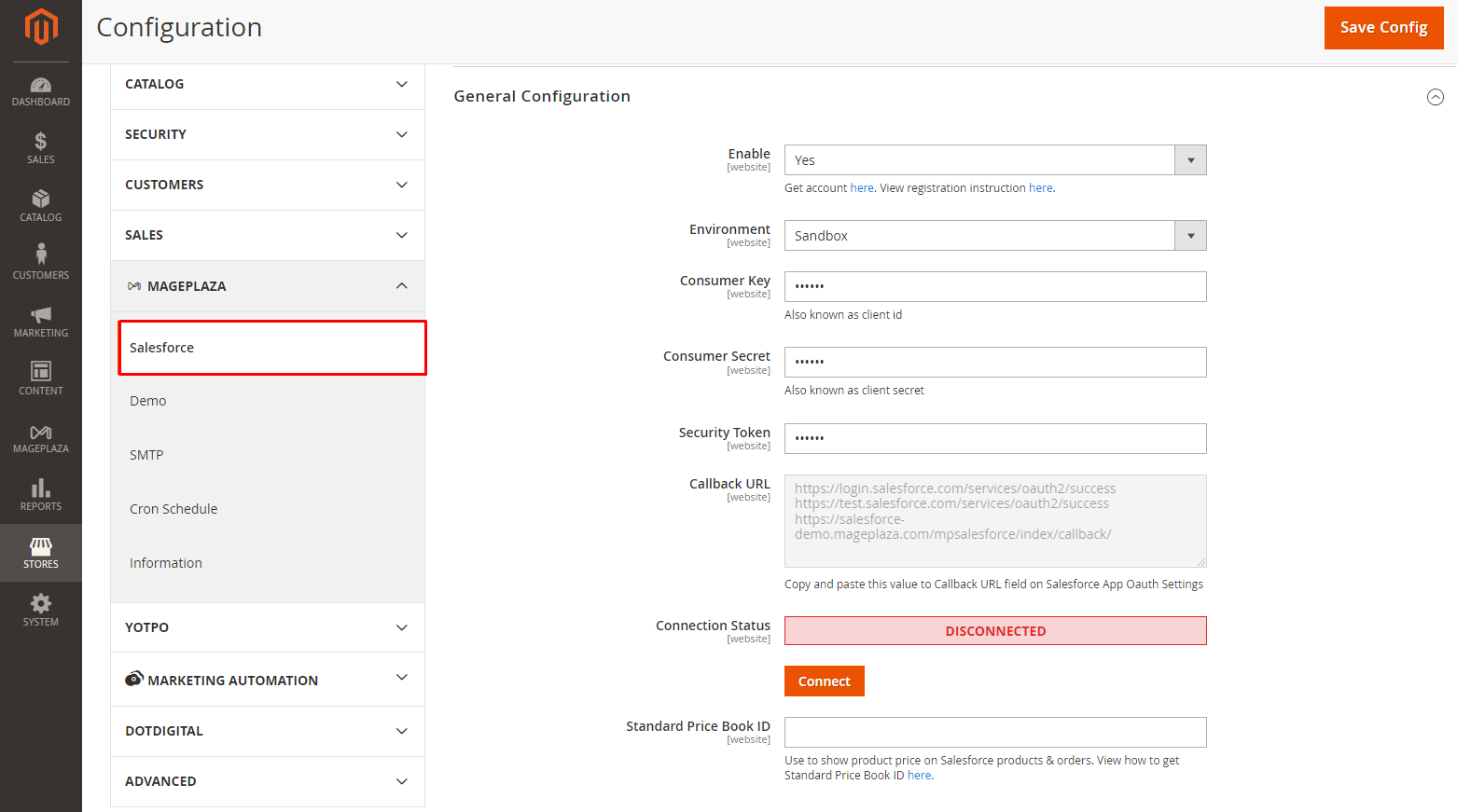The height and width of the screenshot is (812, 1471).
Task: Click the Mageplaza logo icon beside the section title
Action: tap(134, 286)
